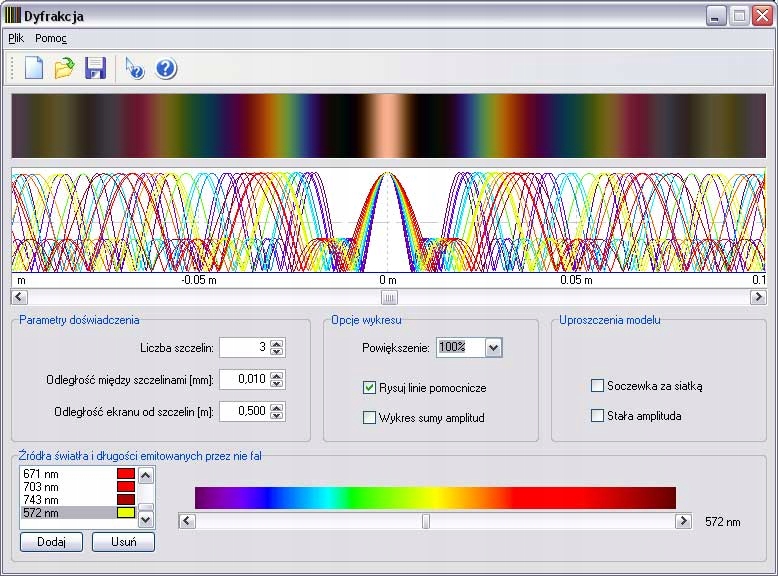Screen dimensions: 778x576
Task: Save using the floppy disk icon
Action: [95, 68]
